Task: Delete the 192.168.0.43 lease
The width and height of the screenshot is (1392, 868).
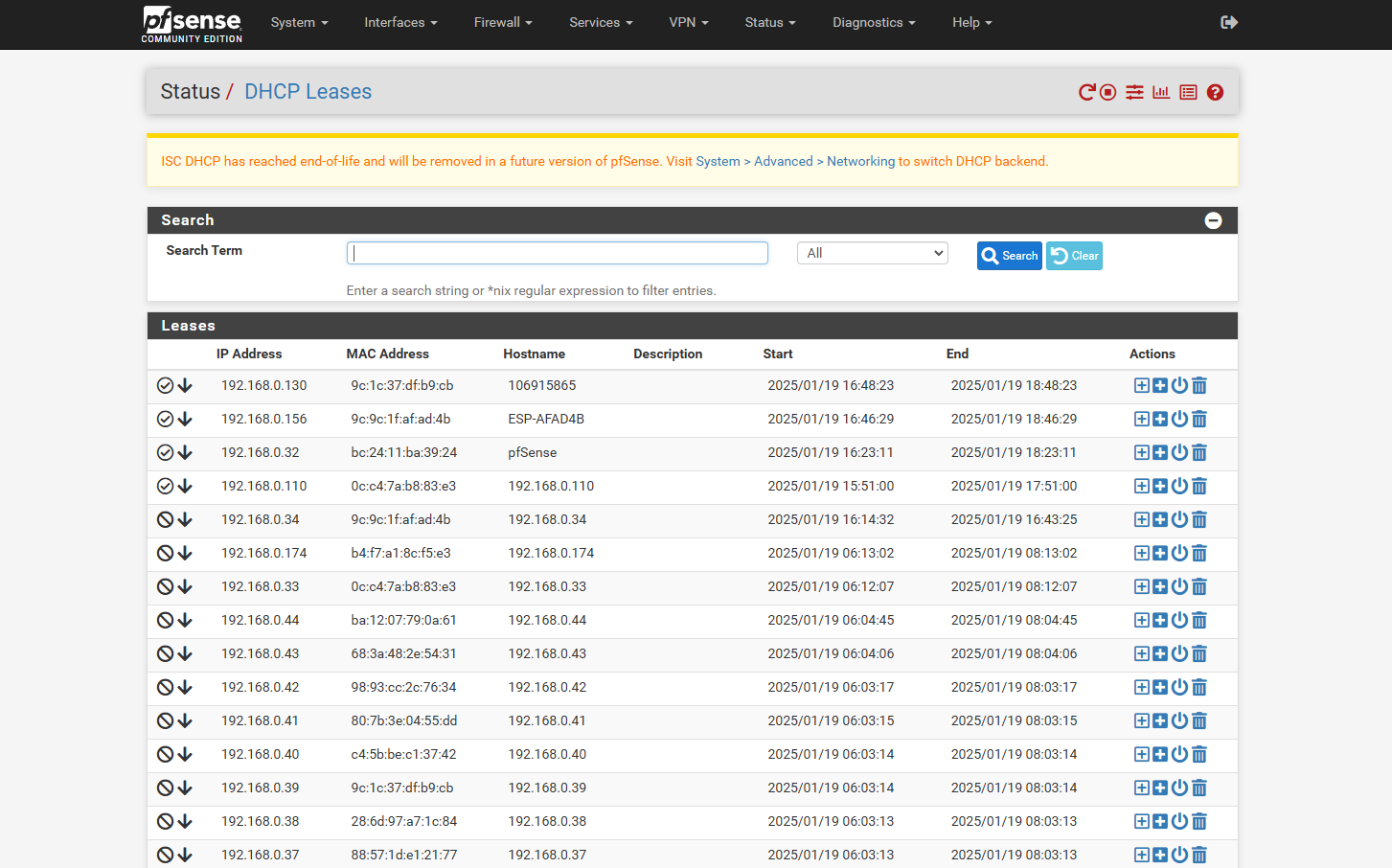Action: pos(1199,653)
